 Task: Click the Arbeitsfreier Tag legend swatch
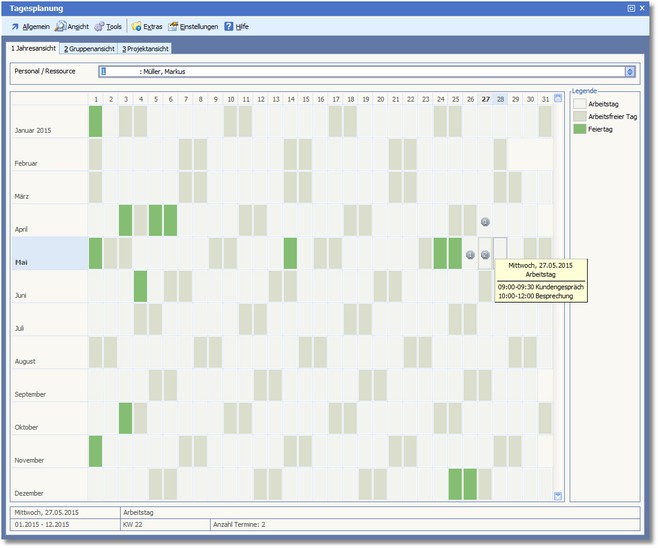(x=580, y=116)
